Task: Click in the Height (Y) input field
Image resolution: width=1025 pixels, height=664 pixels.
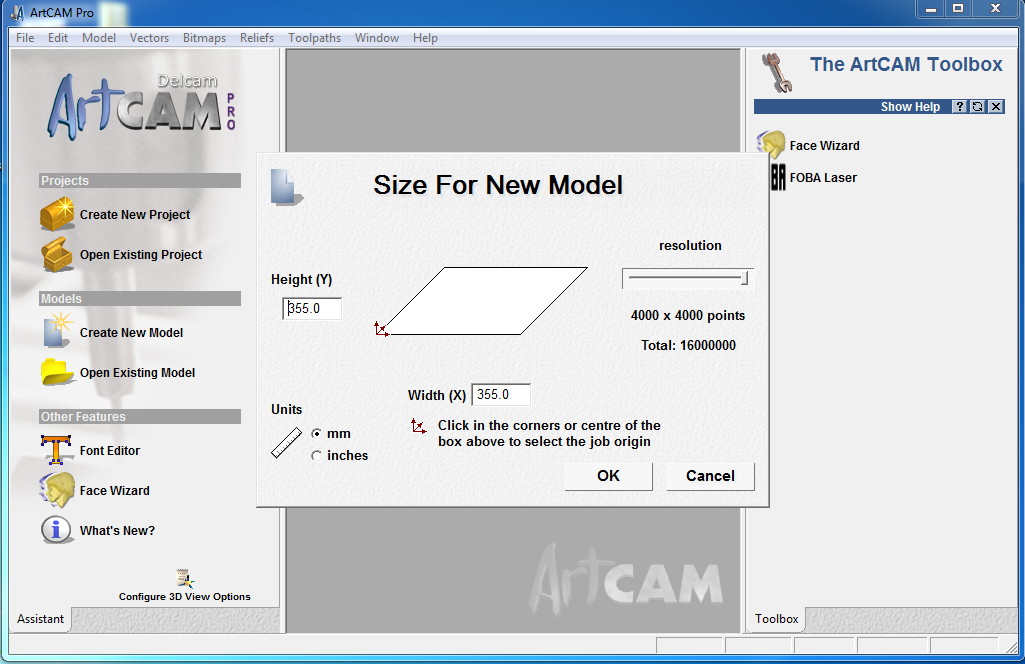Action: [x=312, y=308]
